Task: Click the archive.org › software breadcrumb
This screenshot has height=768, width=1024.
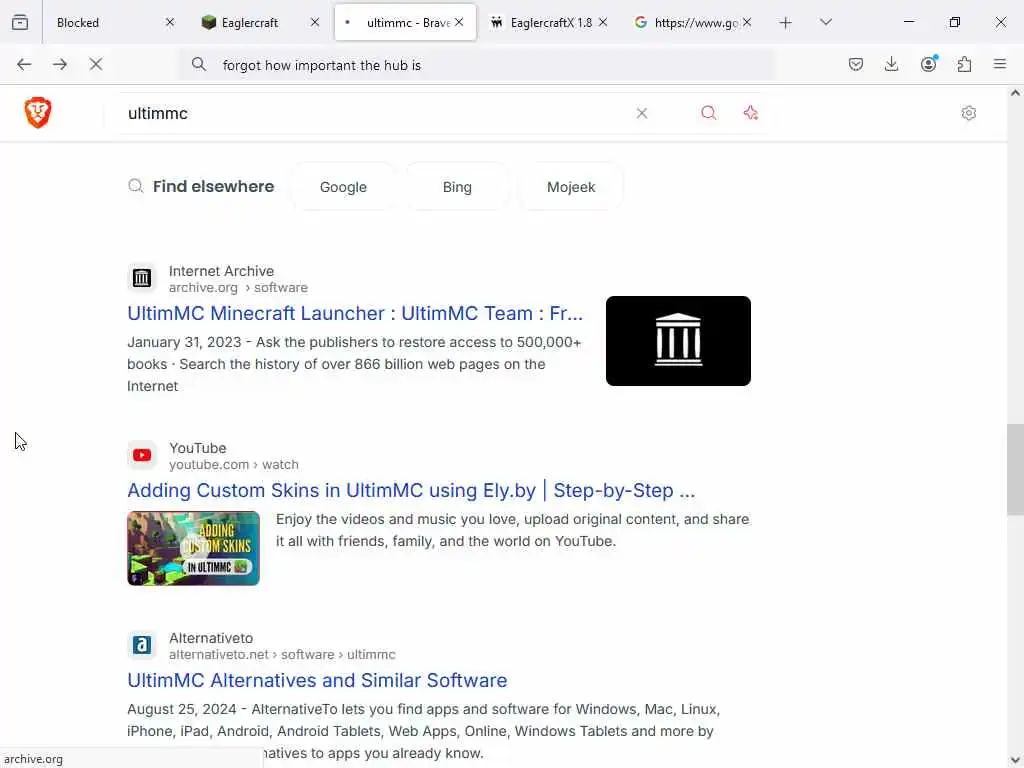Action: pos(238,288)
